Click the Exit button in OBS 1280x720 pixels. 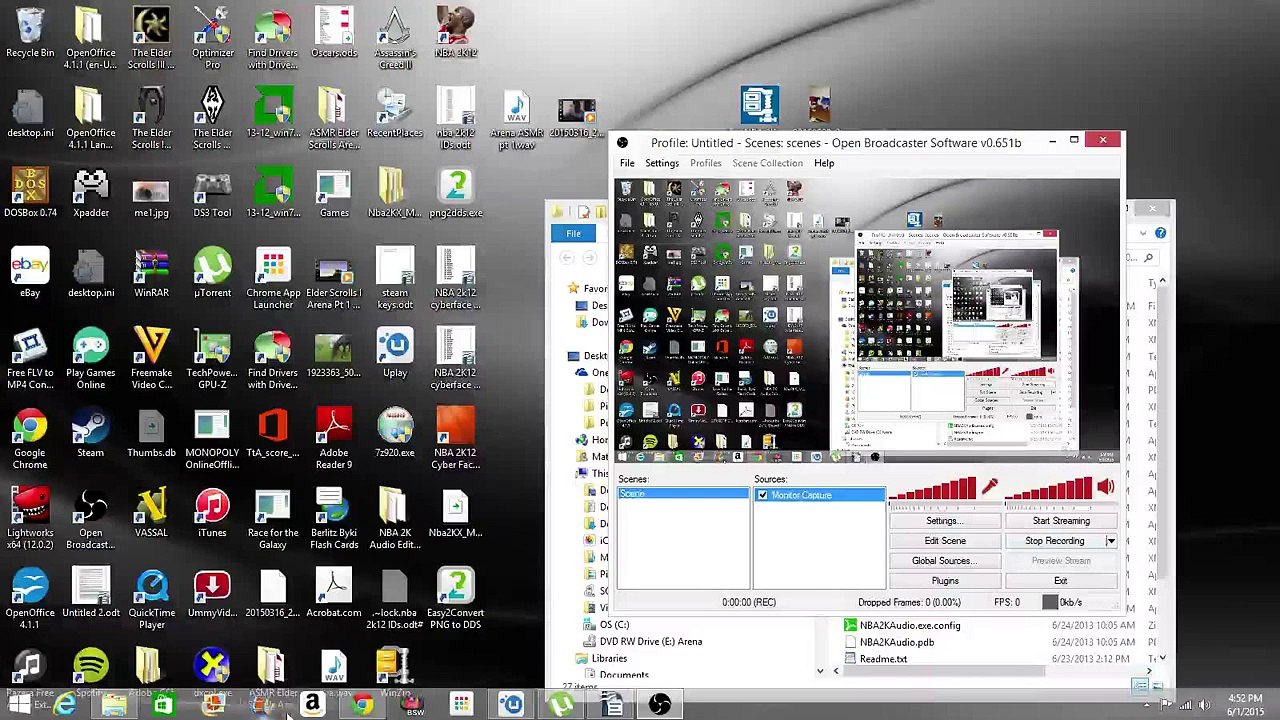[1061, 581]
